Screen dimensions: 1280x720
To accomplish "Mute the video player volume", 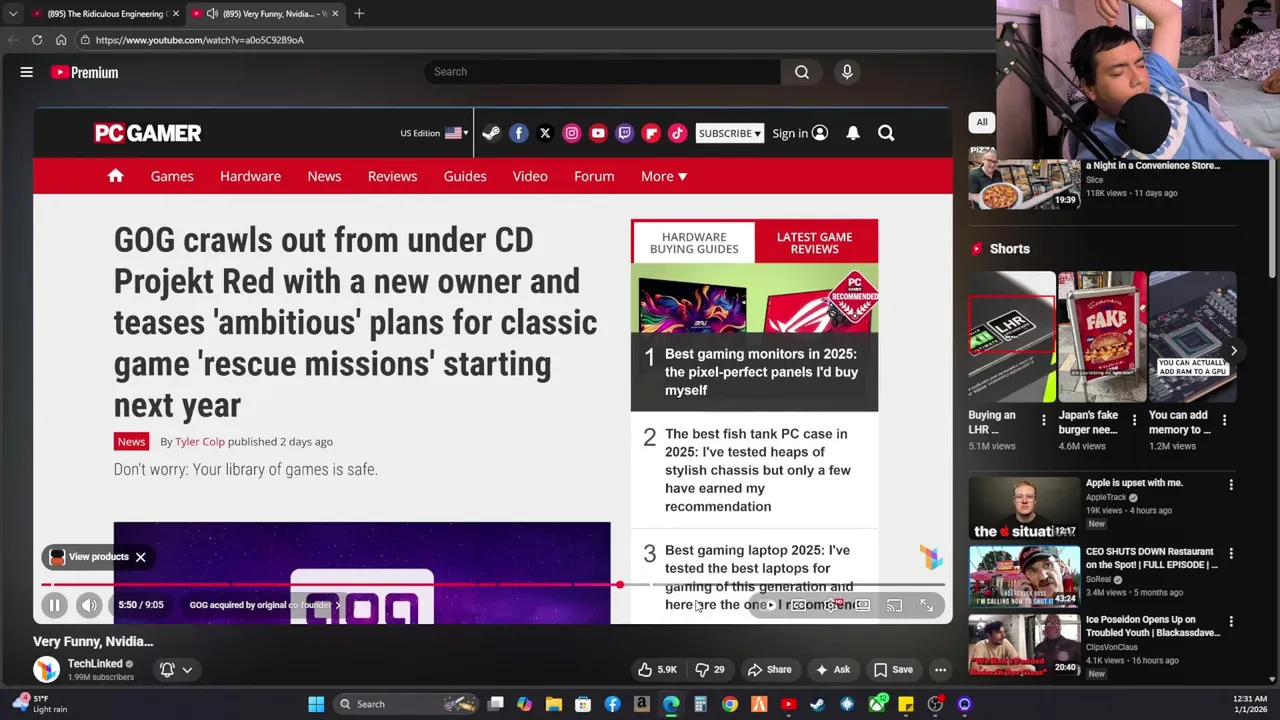I will click(89, 605).
